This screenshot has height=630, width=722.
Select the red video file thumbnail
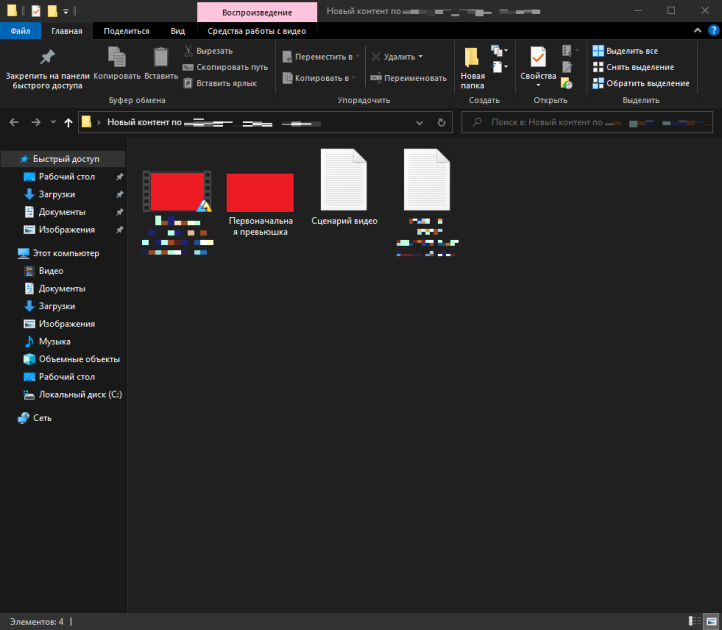pyautogui.click(x=177, y=192)
